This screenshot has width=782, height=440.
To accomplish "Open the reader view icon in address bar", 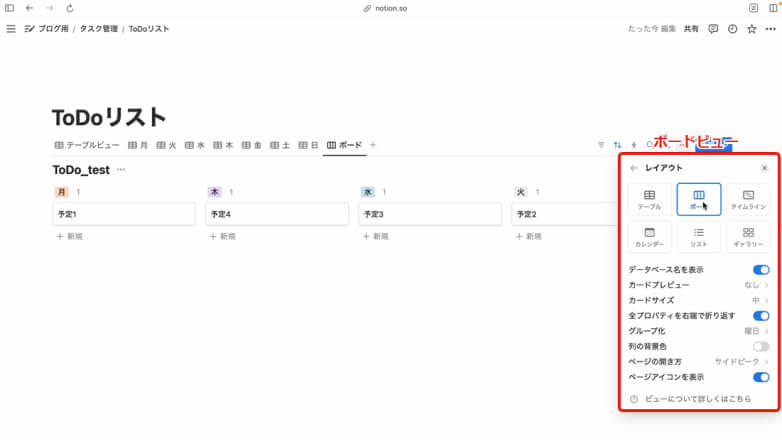I will [754, 8].
